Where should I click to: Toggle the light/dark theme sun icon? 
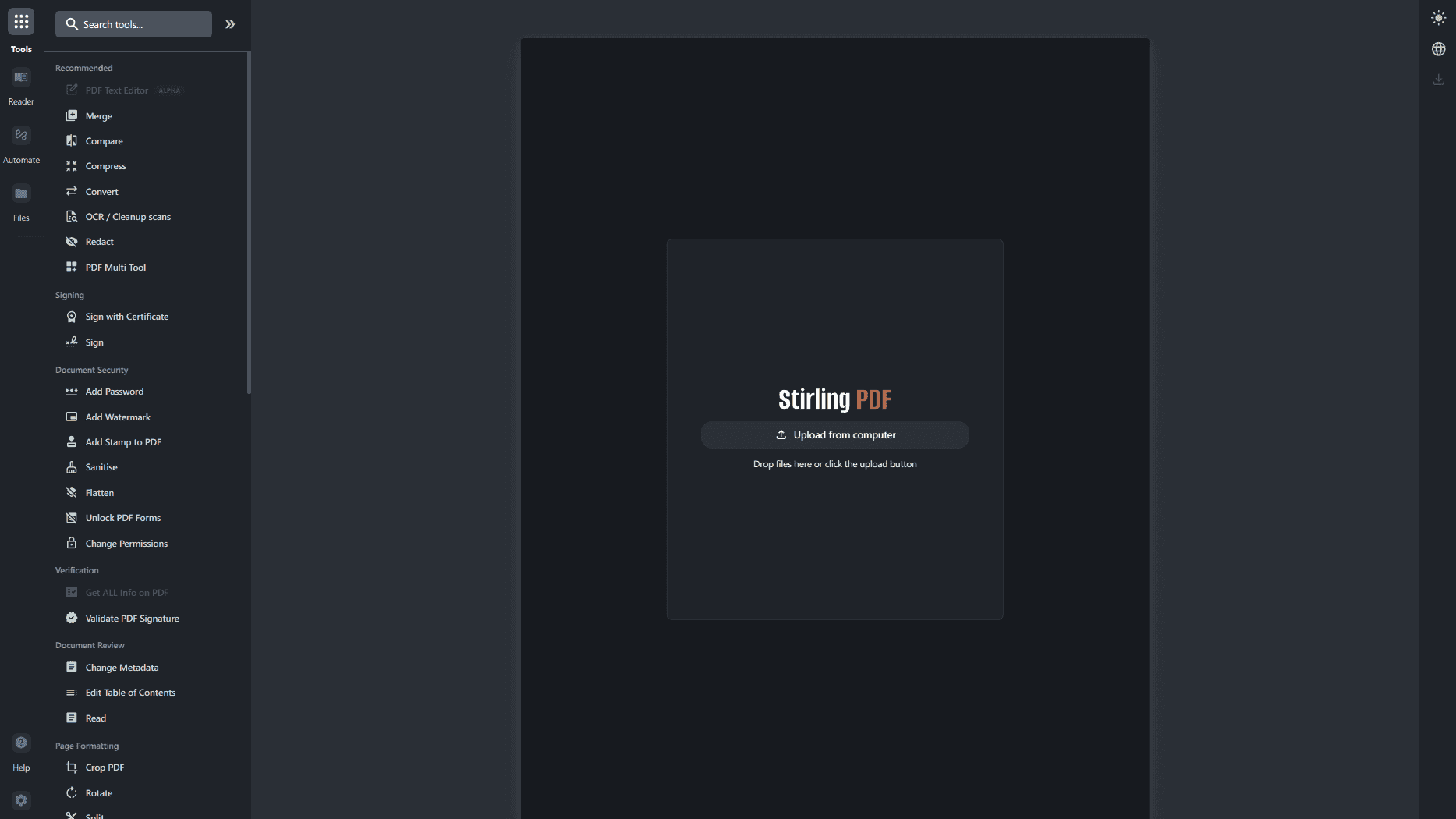(1438, 18)
